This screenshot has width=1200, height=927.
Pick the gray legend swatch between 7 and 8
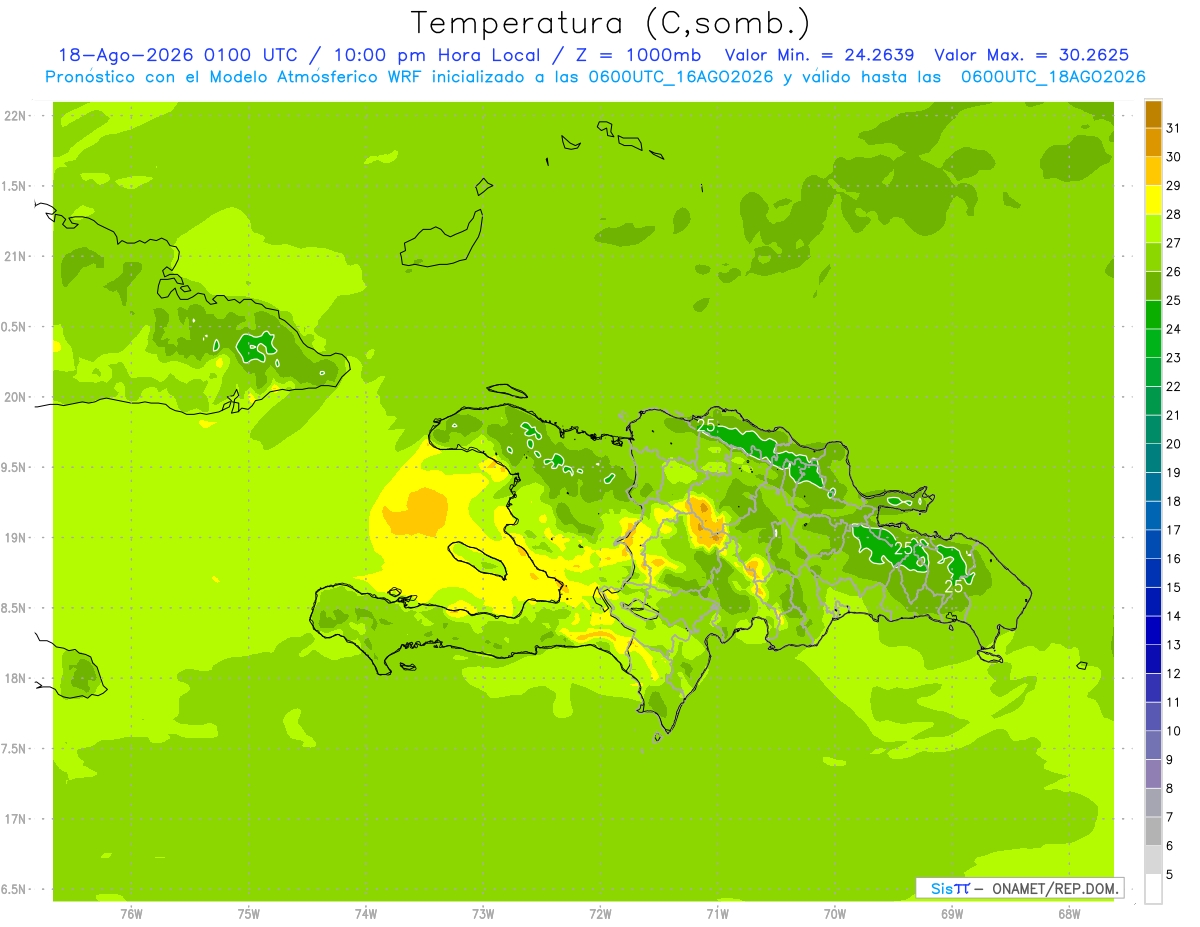(1153, 803)
